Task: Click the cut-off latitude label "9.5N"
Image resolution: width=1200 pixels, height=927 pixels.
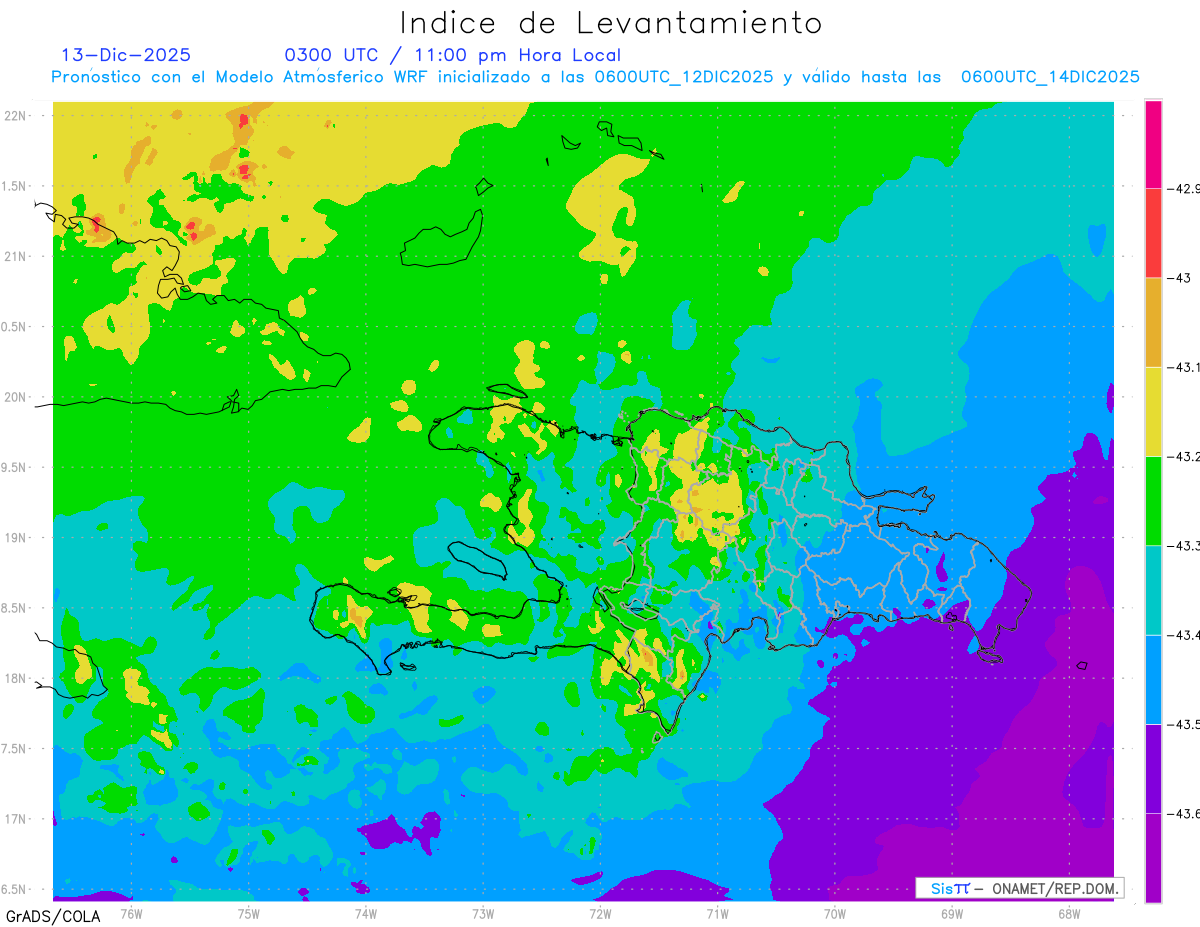Action: click(15, 467)
